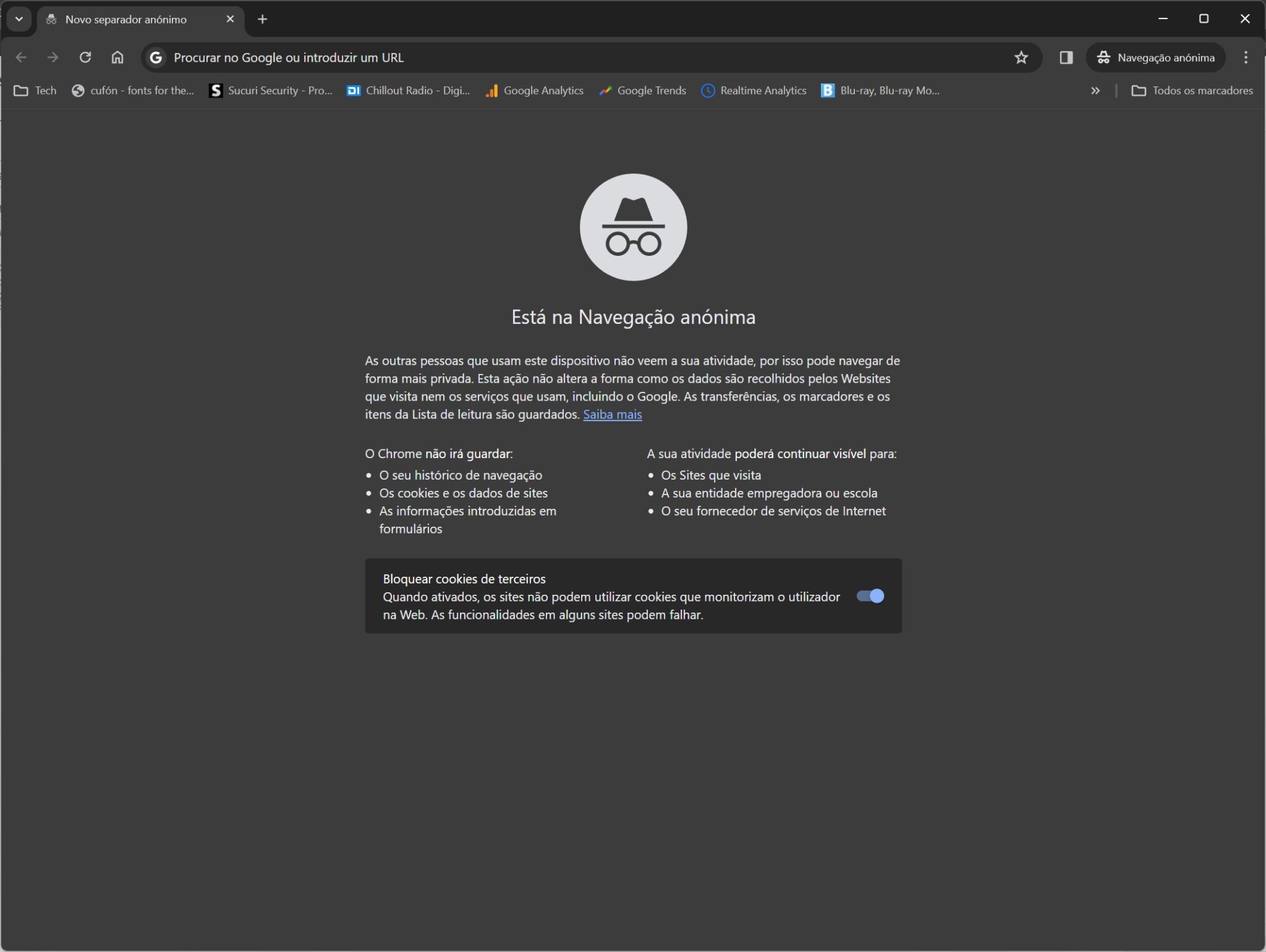The image size is (1266, 952).
Task: Click the Google G icon in address bar
Action: 156,57
